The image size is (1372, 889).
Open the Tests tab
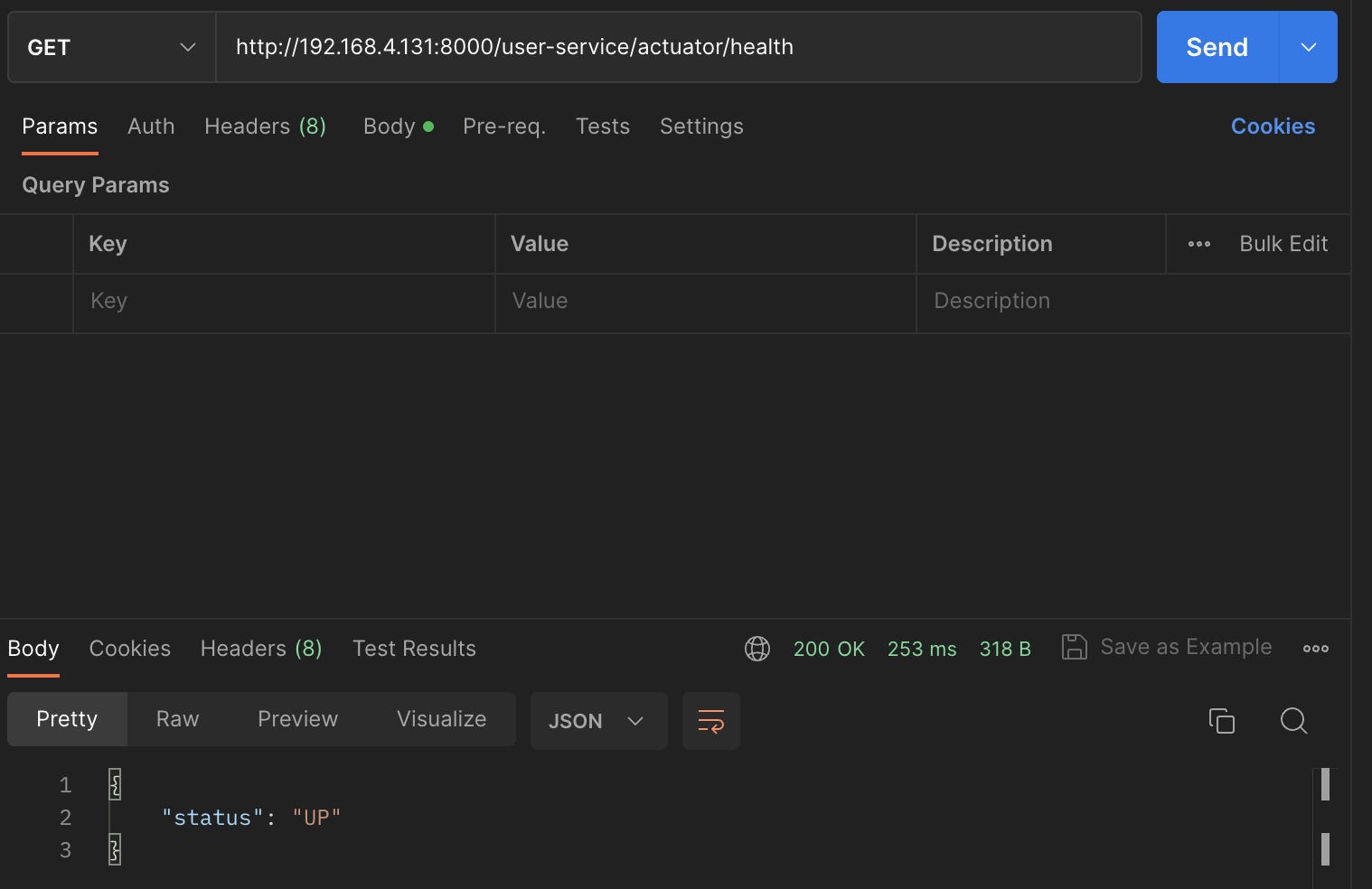603,126
